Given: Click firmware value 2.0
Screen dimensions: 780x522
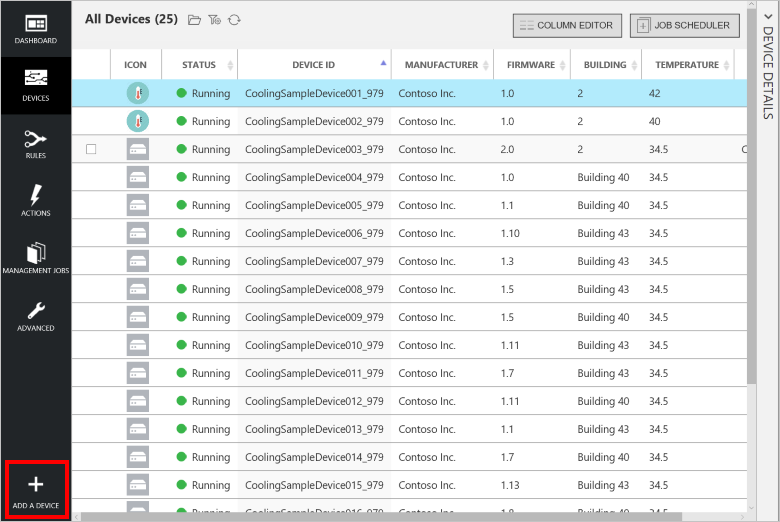Looking at the screenshot, I should tap(507, 149).
